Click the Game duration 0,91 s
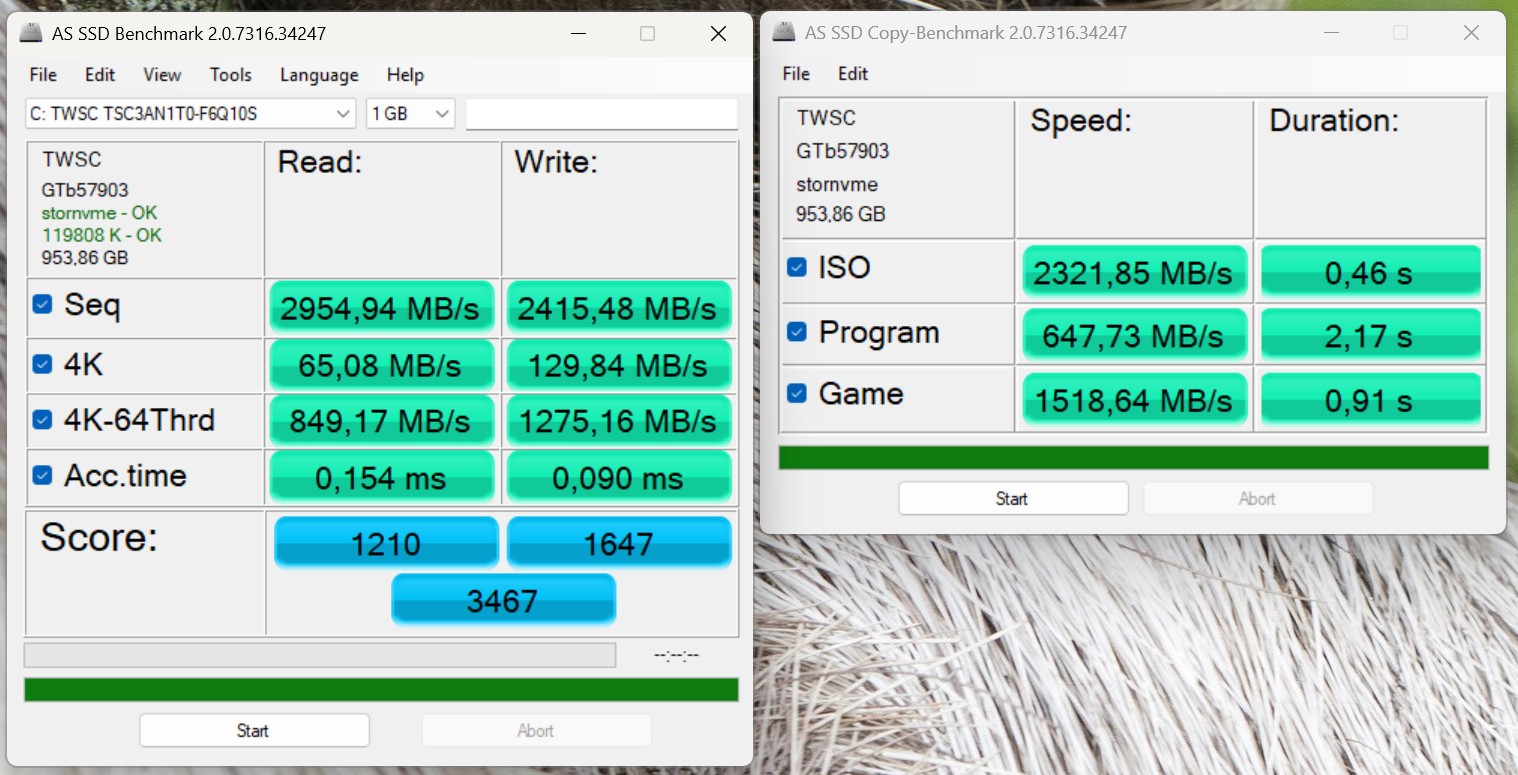Image resolution: width=1518 pixels, height=775 pixels. (1370, 398)
